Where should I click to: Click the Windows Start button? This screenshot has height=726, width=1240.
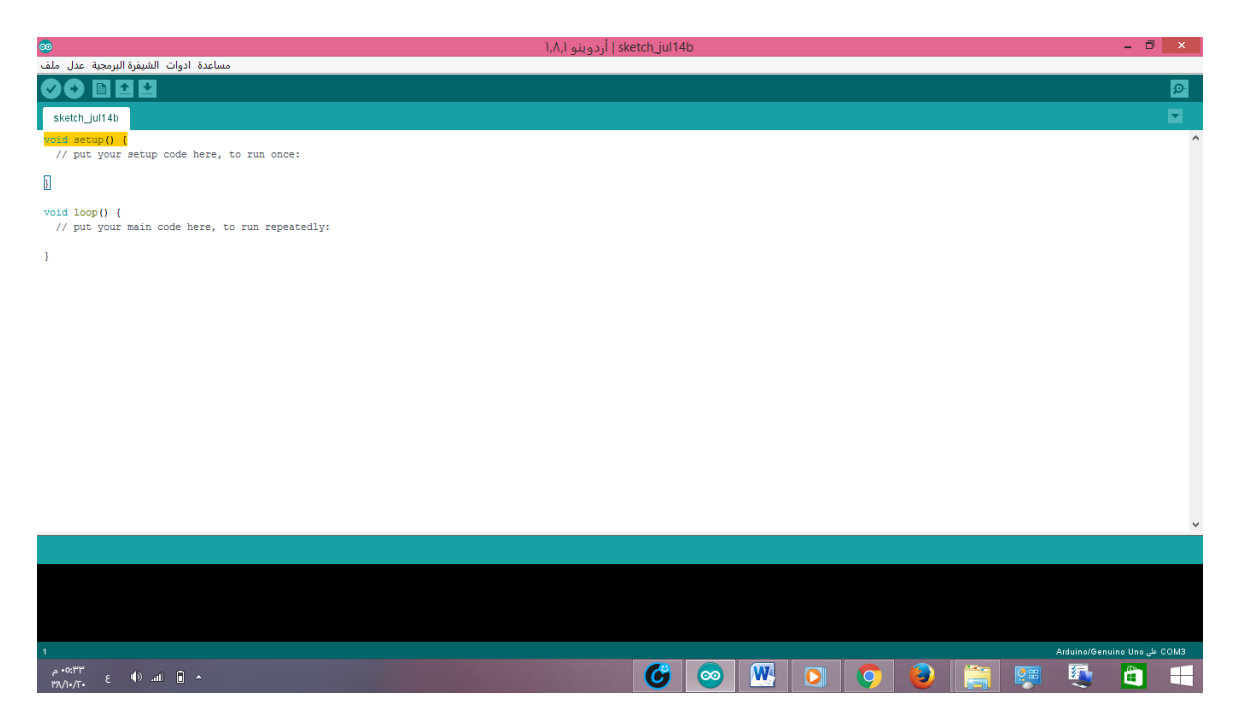[x=1181, y=677]
